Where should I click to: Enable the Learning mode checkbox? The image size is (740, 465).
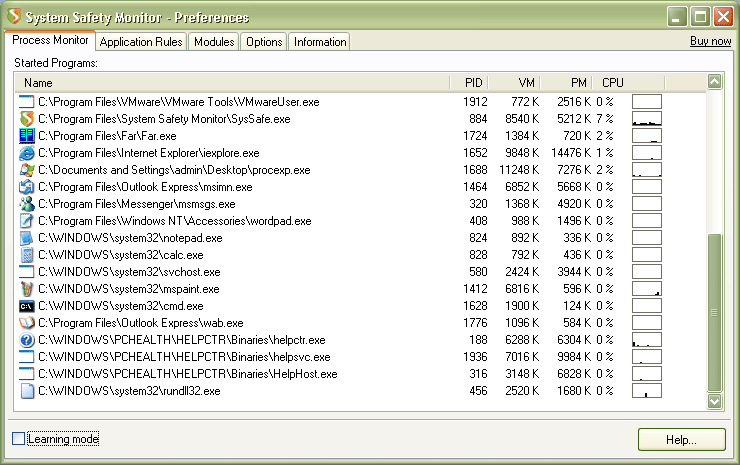[x=18, y=439]
